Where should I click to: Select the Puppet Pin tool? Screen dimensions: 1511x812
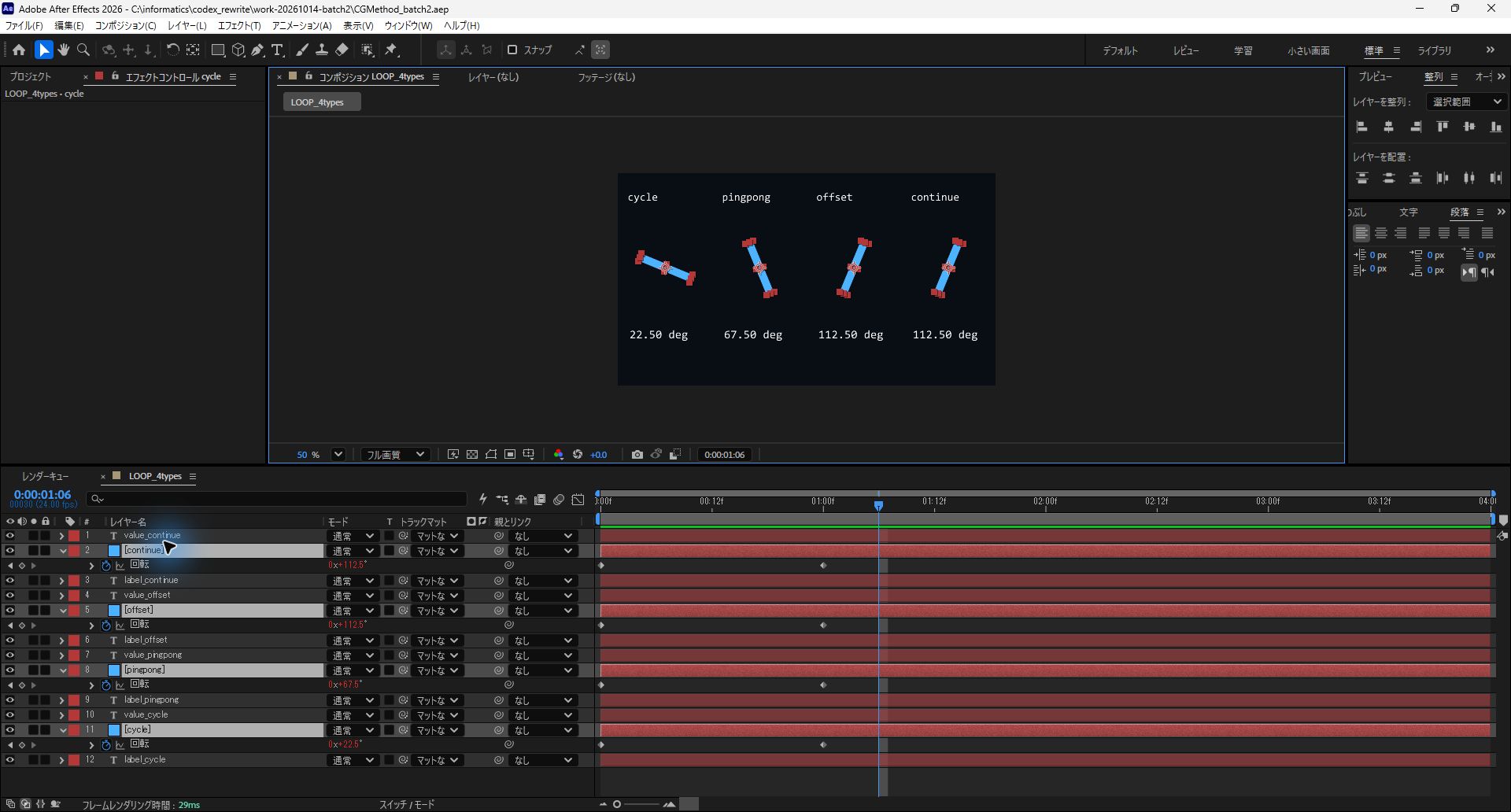tap(391, 50)
